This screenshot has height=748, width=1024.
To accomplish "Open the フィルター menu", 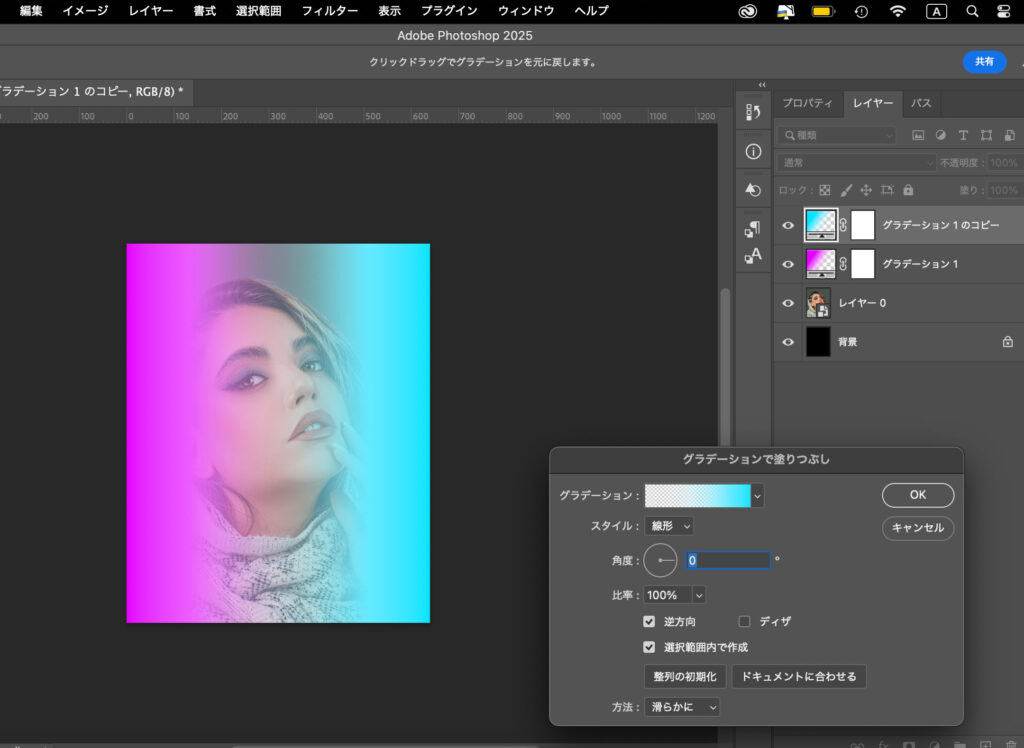I will pos(330,11).
